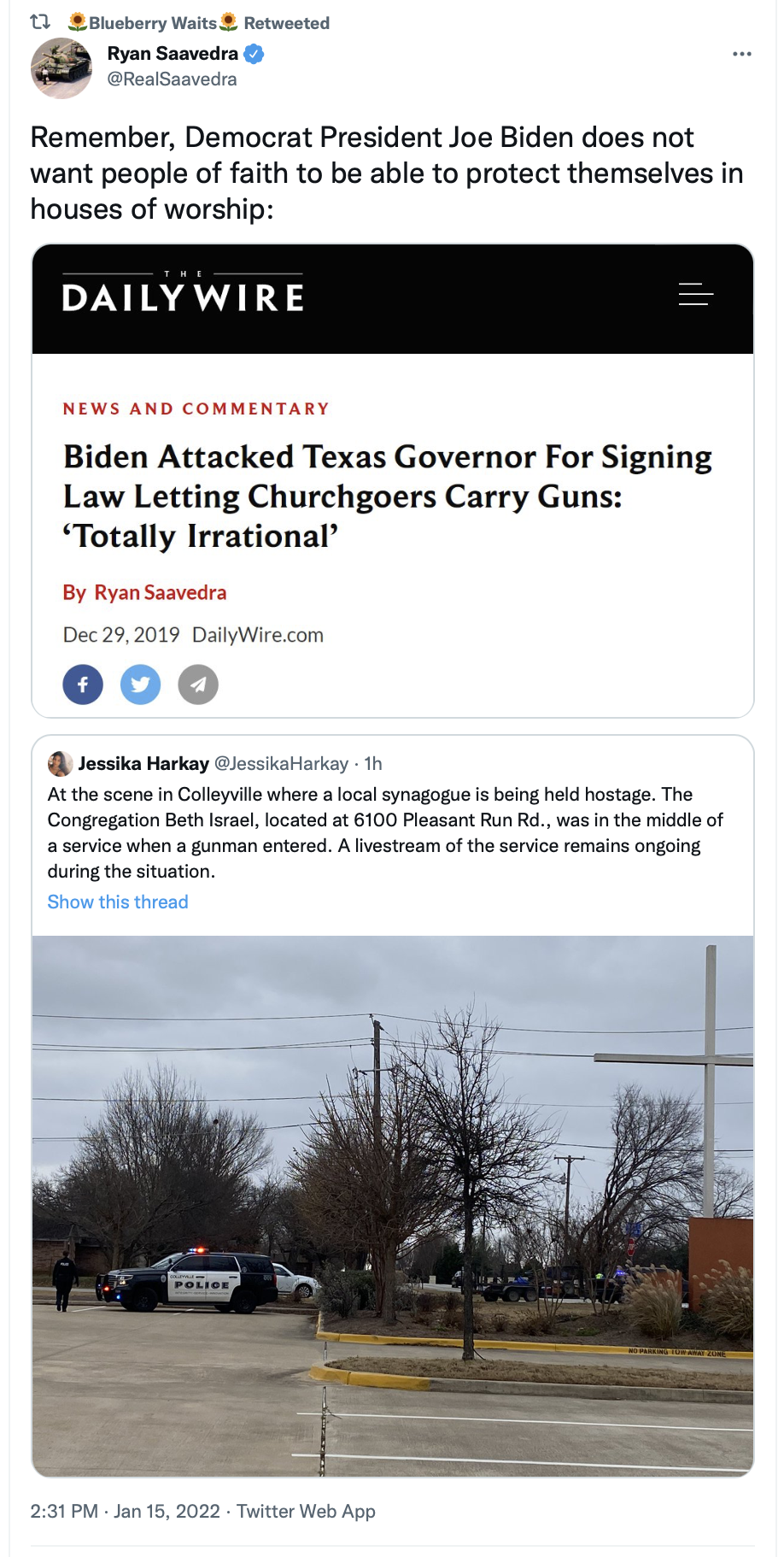Image resolution: width=784 pixels, height=1557 pixels.
Task: Click the blue verified badge next to Ryan Saavedra
Action: point(254,54)
